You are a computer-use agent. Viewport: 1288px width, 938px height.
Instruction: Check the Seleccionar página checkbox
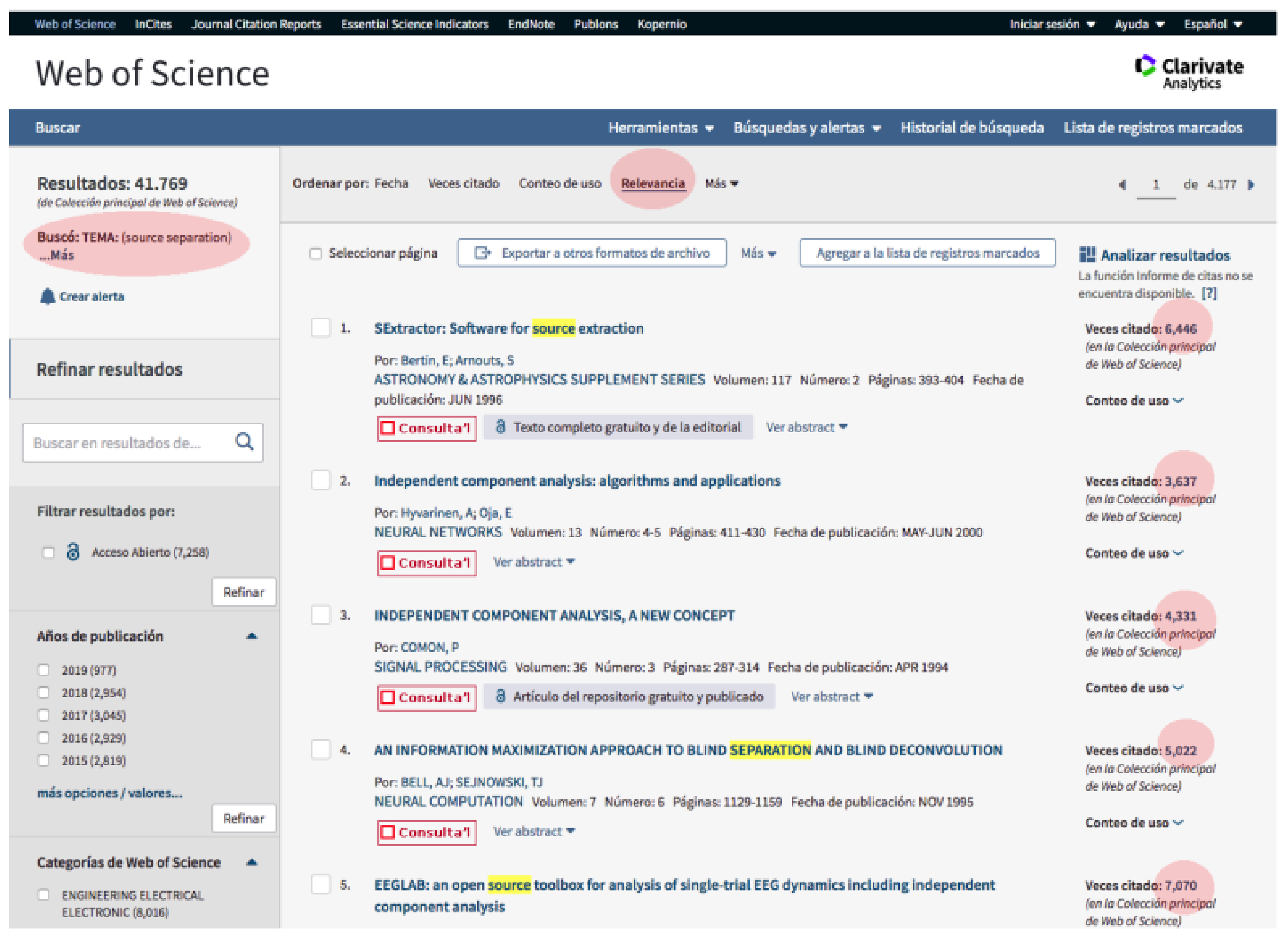coord(316,253)
